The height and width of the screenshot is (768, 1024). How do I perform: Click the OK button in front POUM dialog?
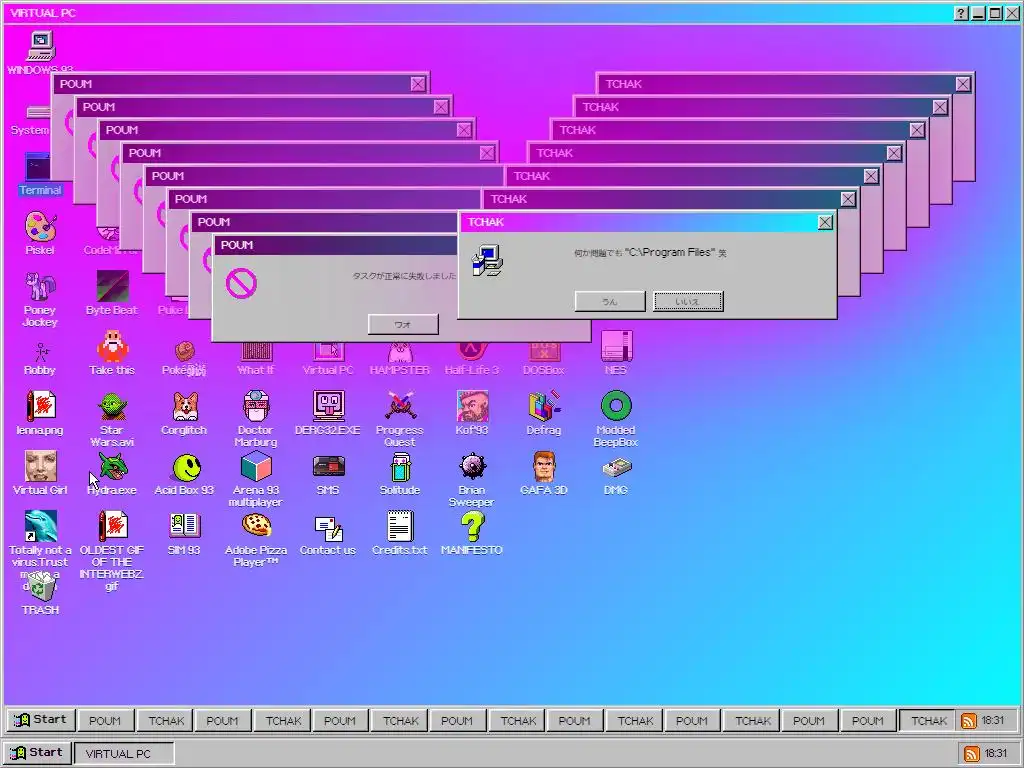click(x=403, y=324)
